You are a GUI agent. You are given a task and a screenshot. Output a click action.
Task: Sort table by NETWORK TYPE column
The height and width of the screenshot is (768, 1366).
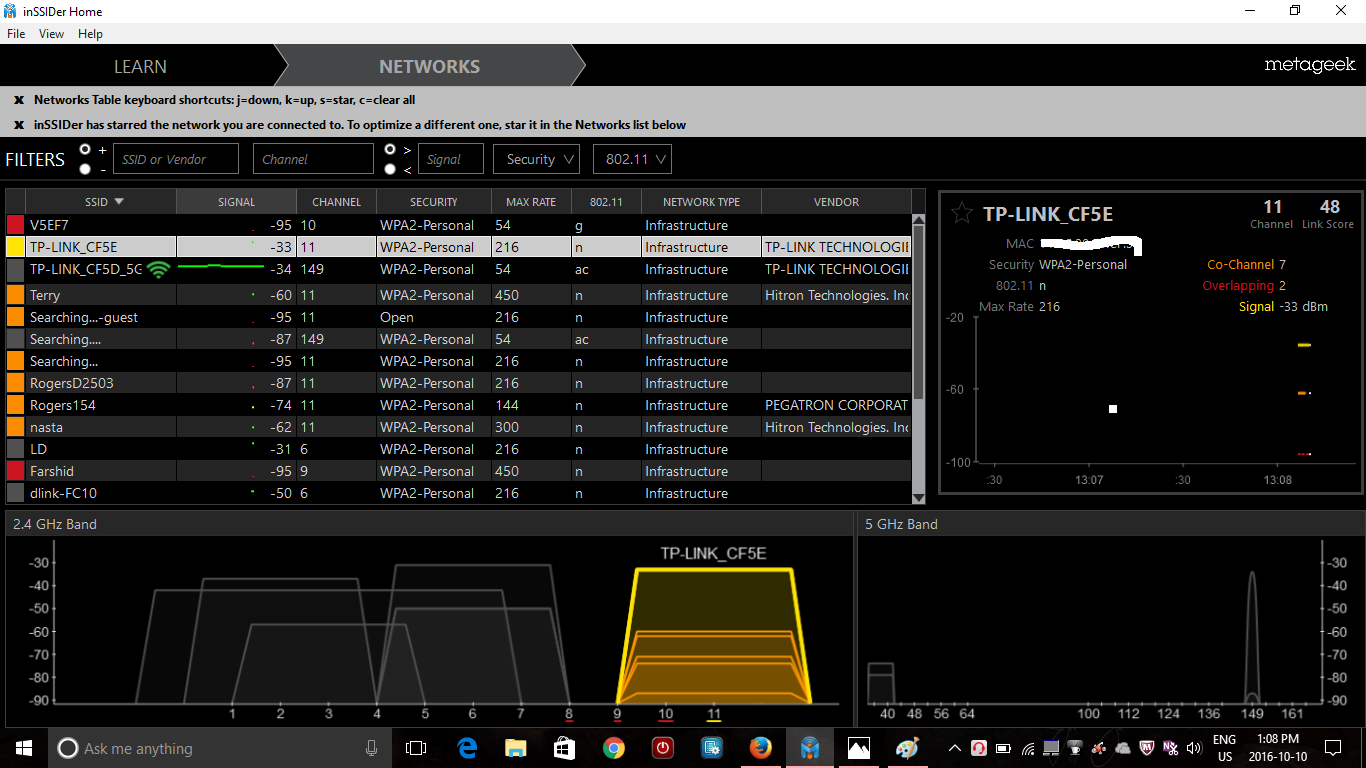(x=701, y=201)
